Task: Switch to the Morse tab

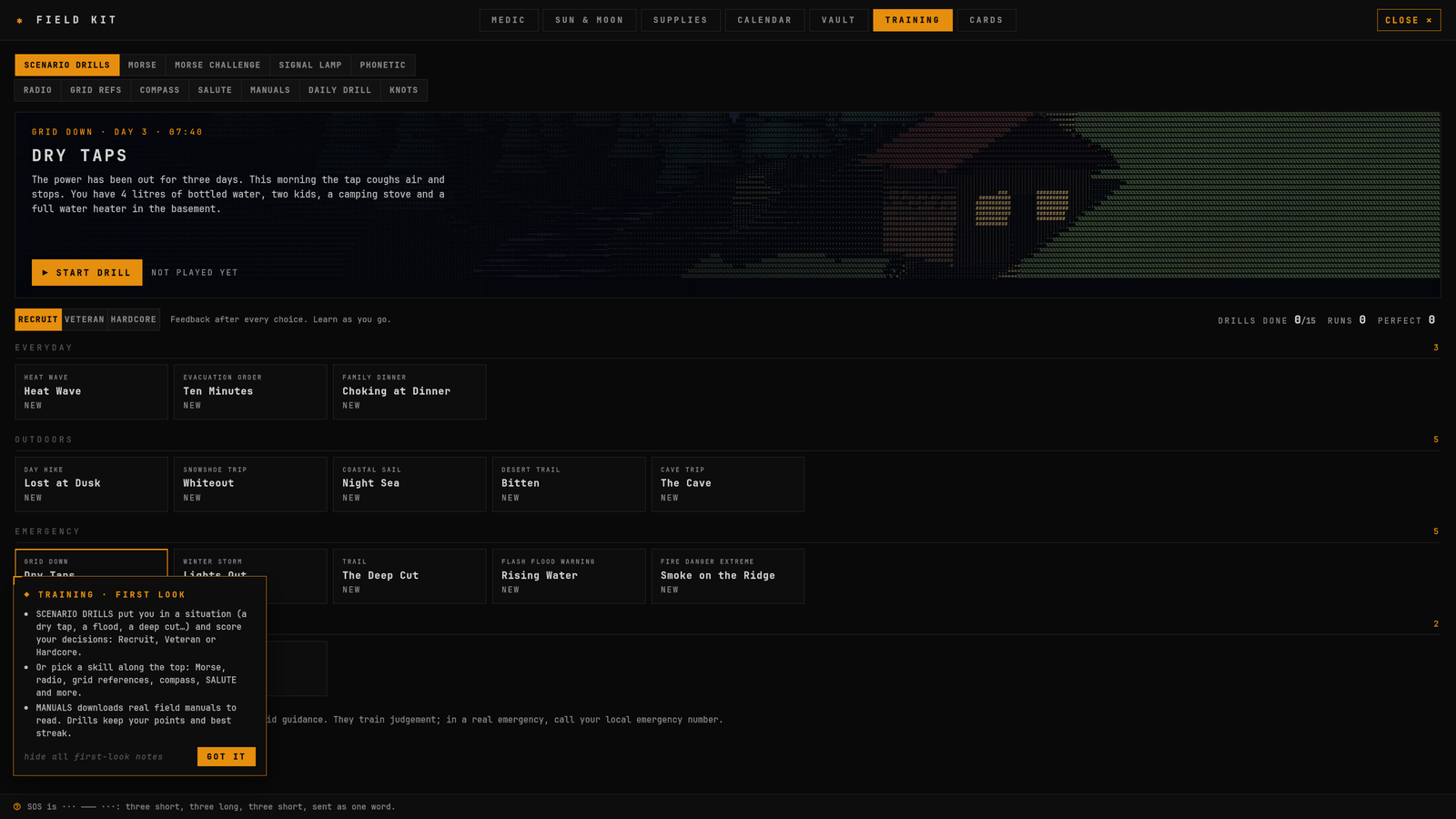Action: tap(142, 66)
